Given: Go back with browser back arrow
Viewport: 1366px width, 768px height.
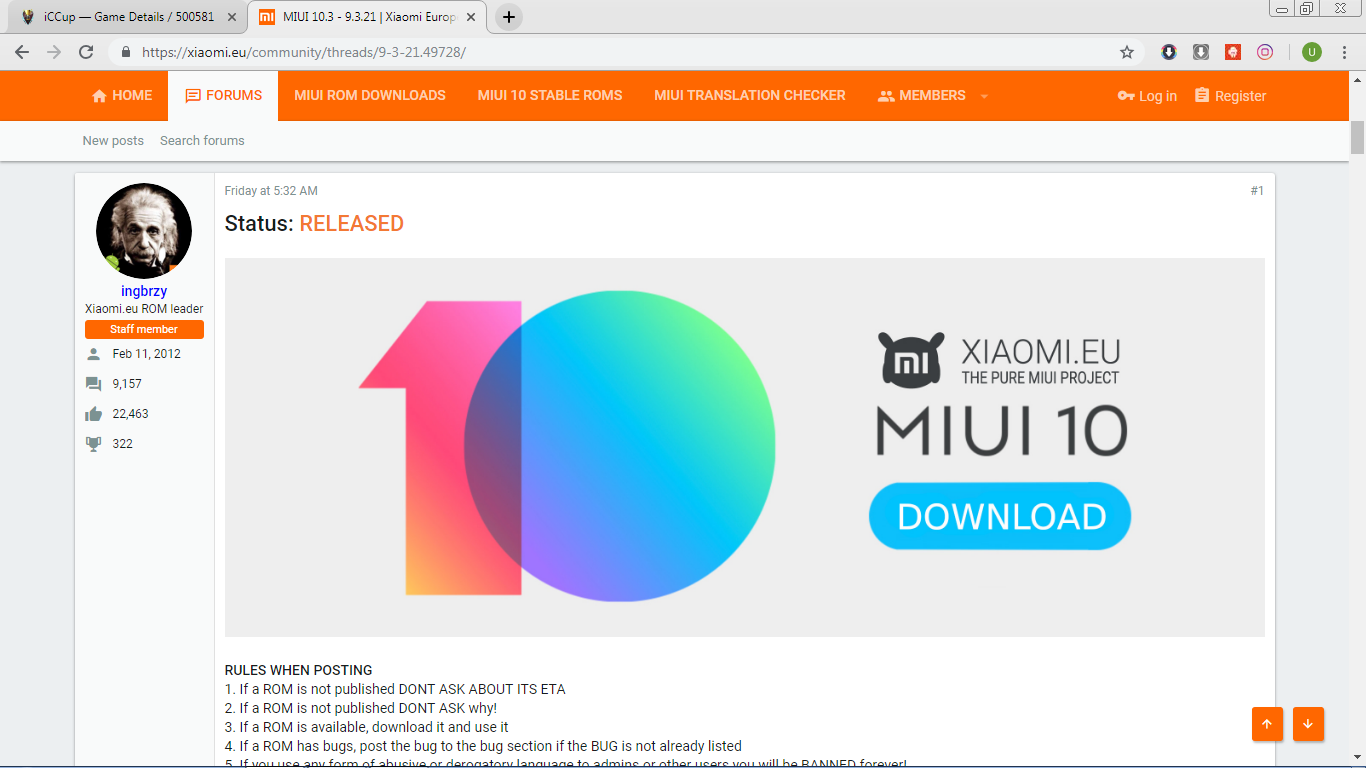Looking at the screenshot, I should [22, 52].
